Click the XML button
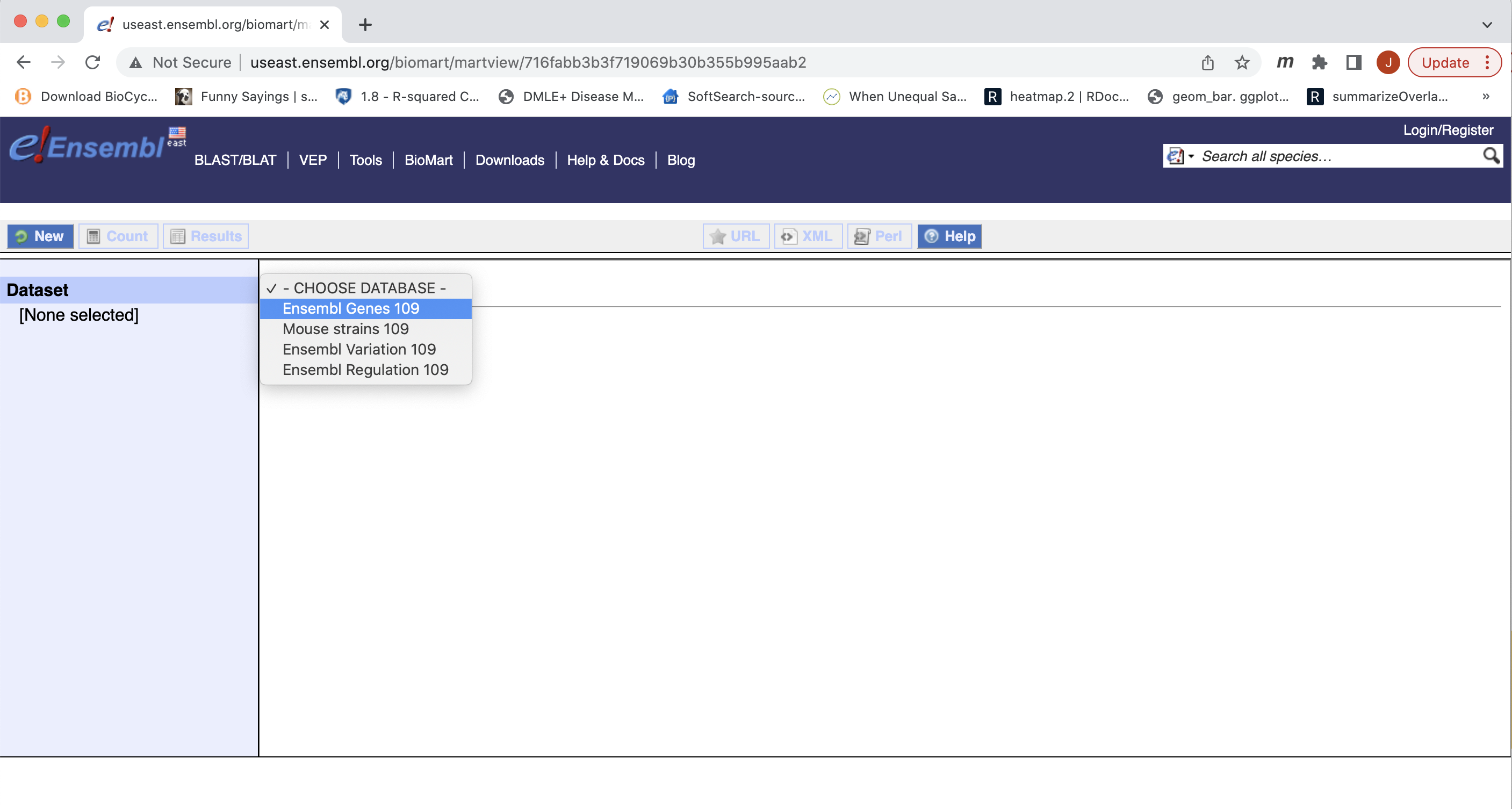Viewport: 1512px width, 809px height. click(808, 236)
